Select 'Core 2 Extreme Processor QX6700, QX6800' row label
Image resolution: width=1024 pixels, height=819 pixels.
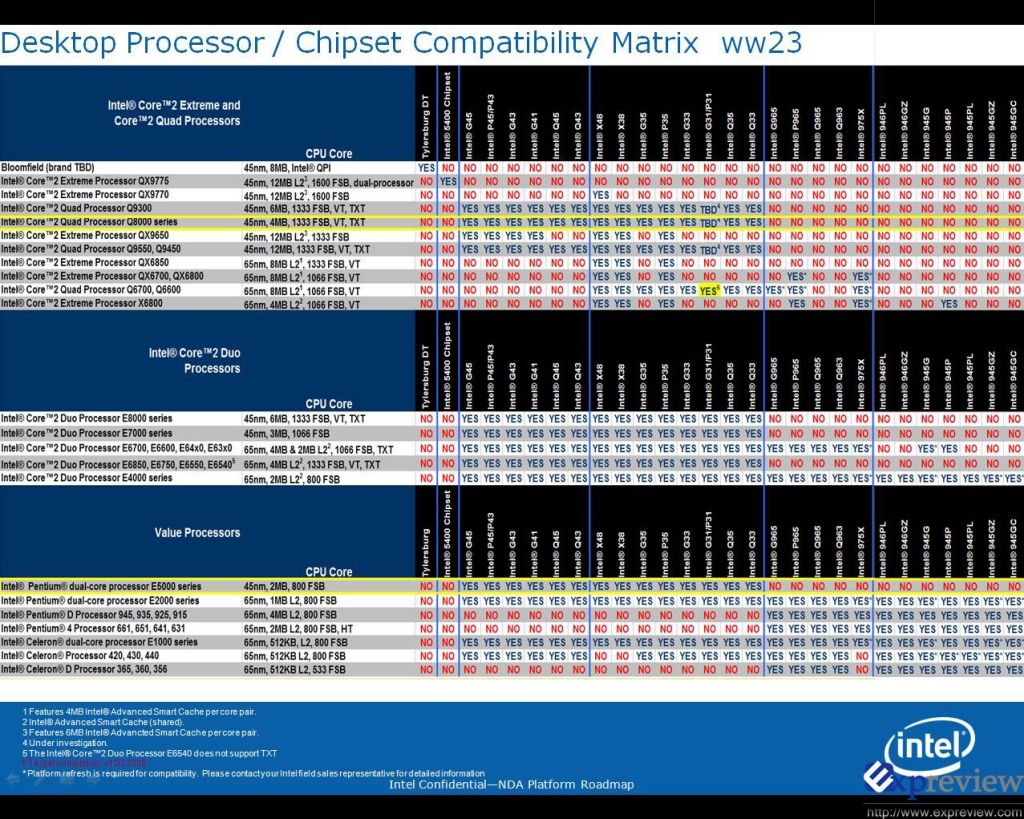[x=102, y=276]
